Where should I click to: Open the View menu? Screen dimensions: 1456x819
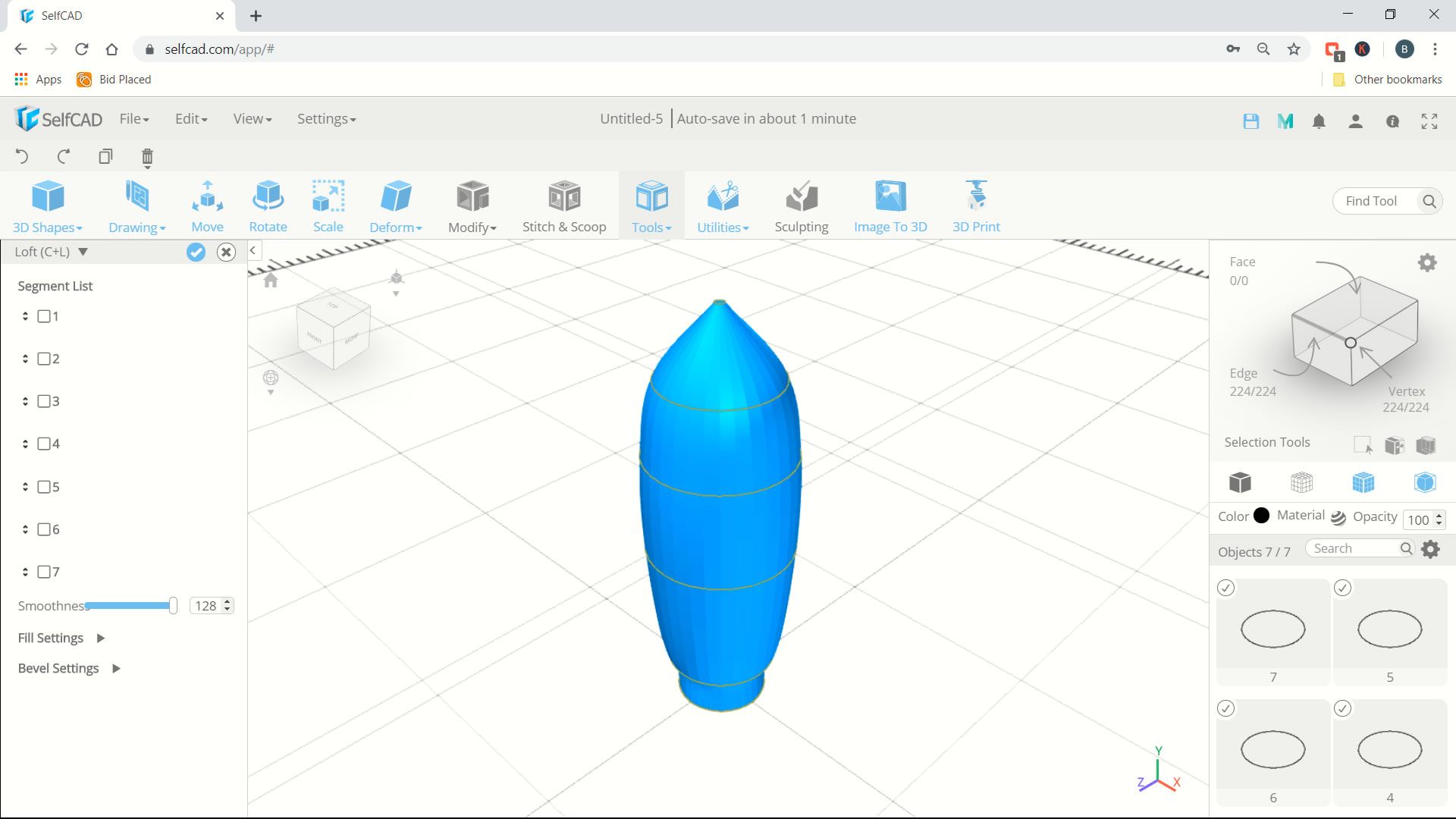point(250,118)
